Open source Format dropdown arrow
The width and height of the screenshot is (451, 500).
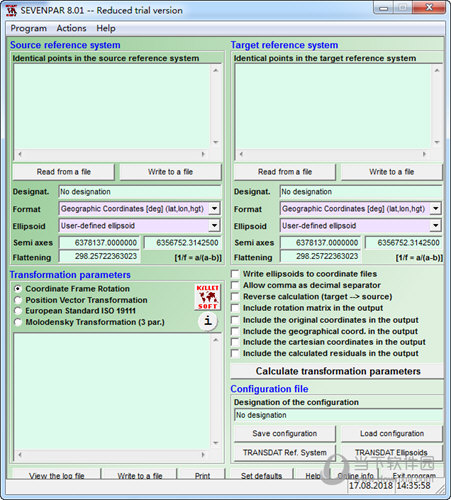click(214, 209)
